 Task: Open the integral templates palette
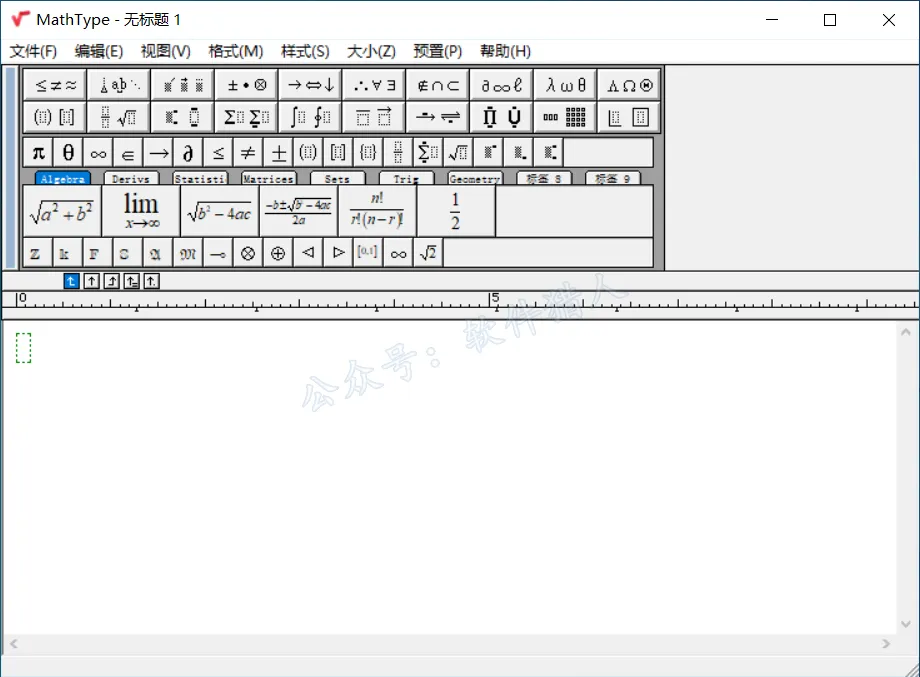pyautogui.click(x=310, y=117)
